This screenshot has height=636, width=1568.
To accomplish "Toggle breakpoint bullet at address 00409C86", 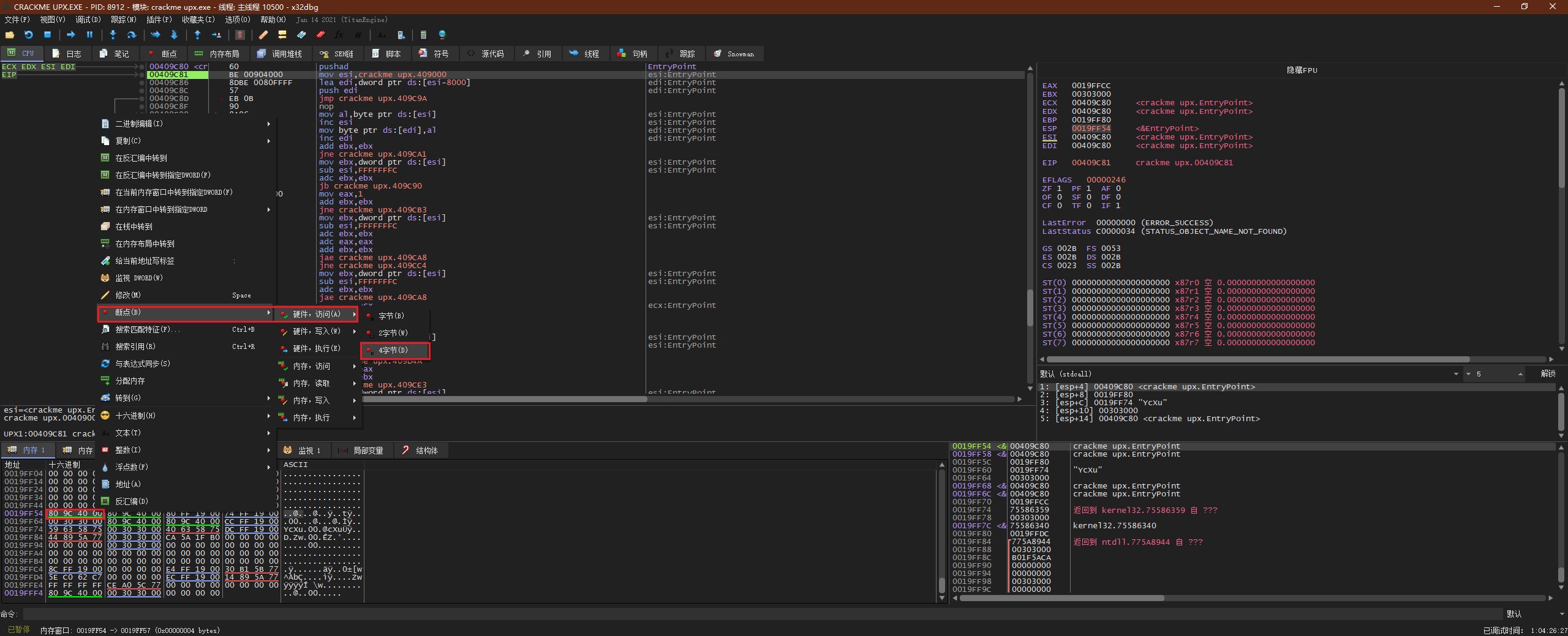I will [141, 83].
